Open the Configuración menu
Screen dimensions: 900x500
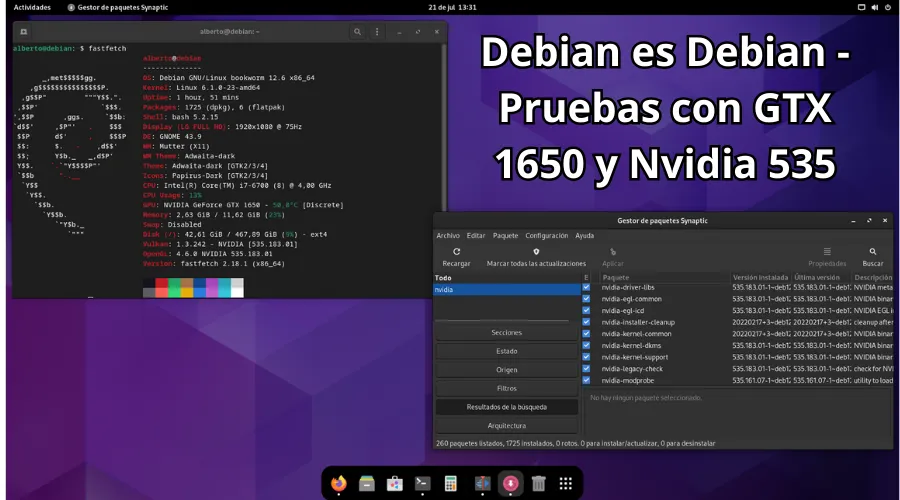click(x=546, y=235)
